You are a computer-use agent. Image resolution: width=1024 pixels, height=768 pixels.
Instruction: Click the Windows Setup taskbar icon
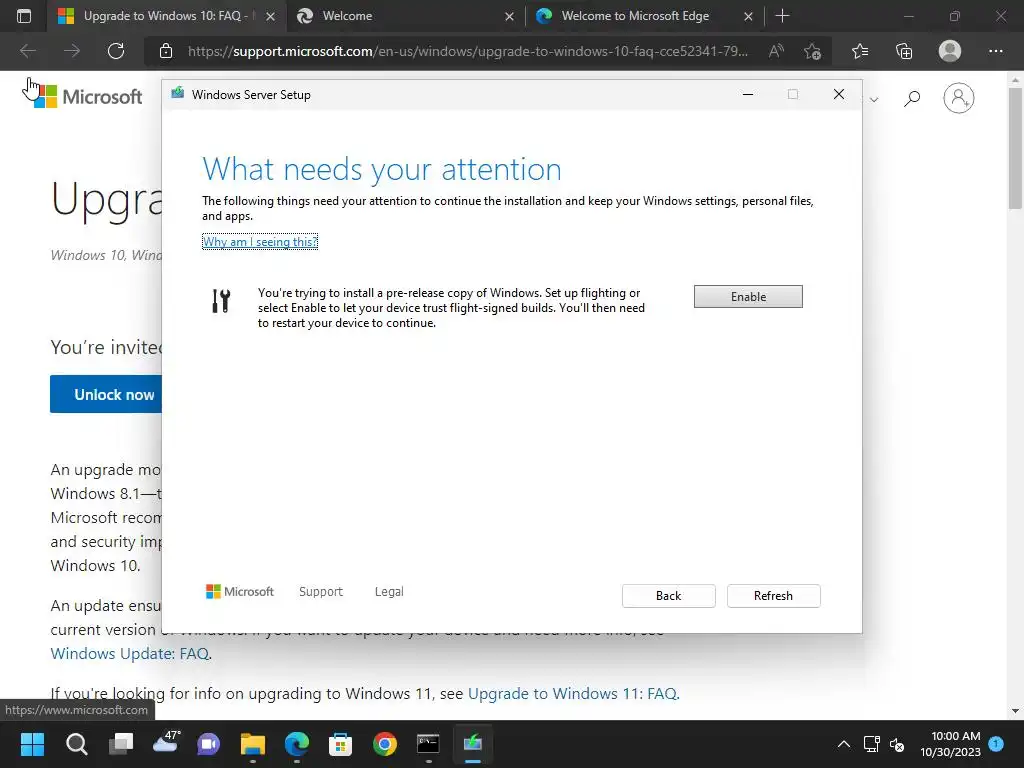coord(473,744)
